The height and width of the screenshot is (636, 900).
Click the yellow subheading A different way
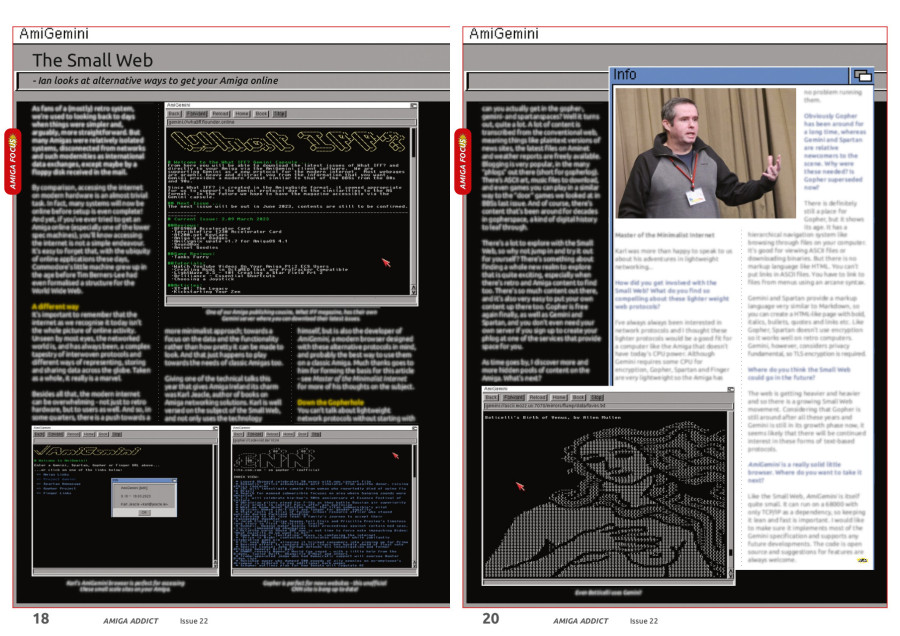pyautogui.click(x=56, y=307)
